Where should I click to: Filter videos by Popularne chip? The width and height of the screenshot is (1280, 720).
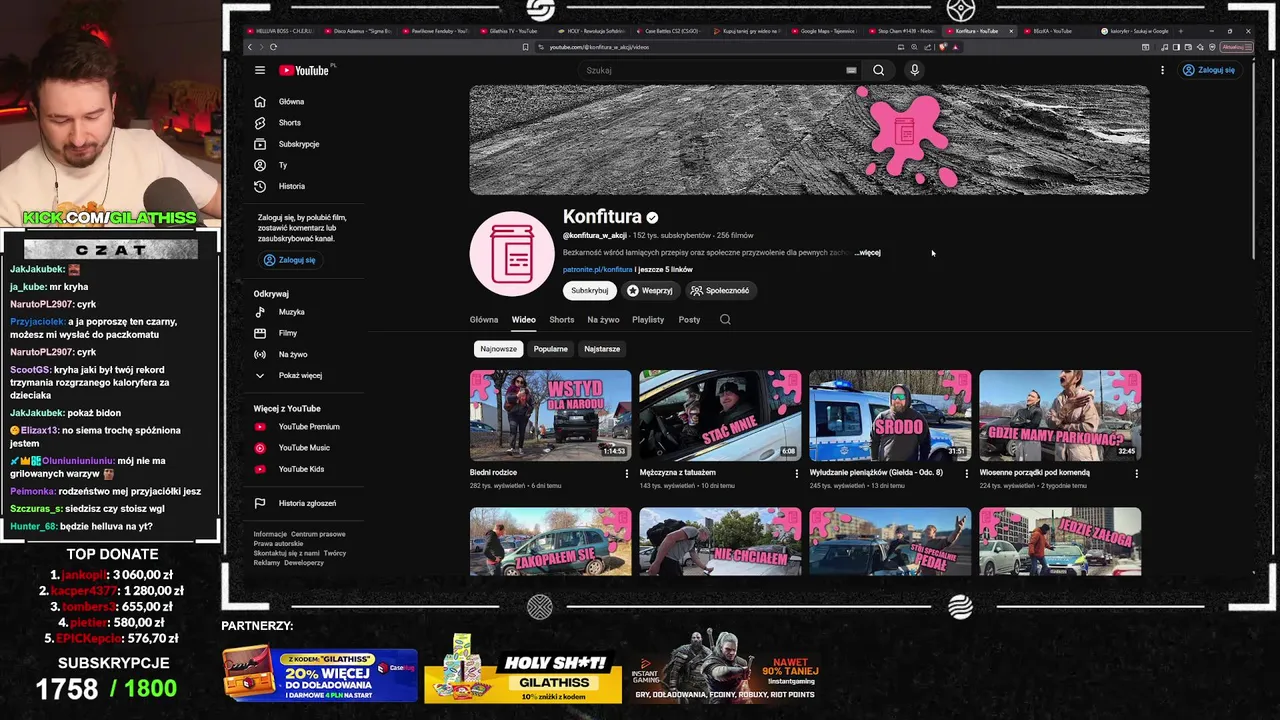point(551,349)
